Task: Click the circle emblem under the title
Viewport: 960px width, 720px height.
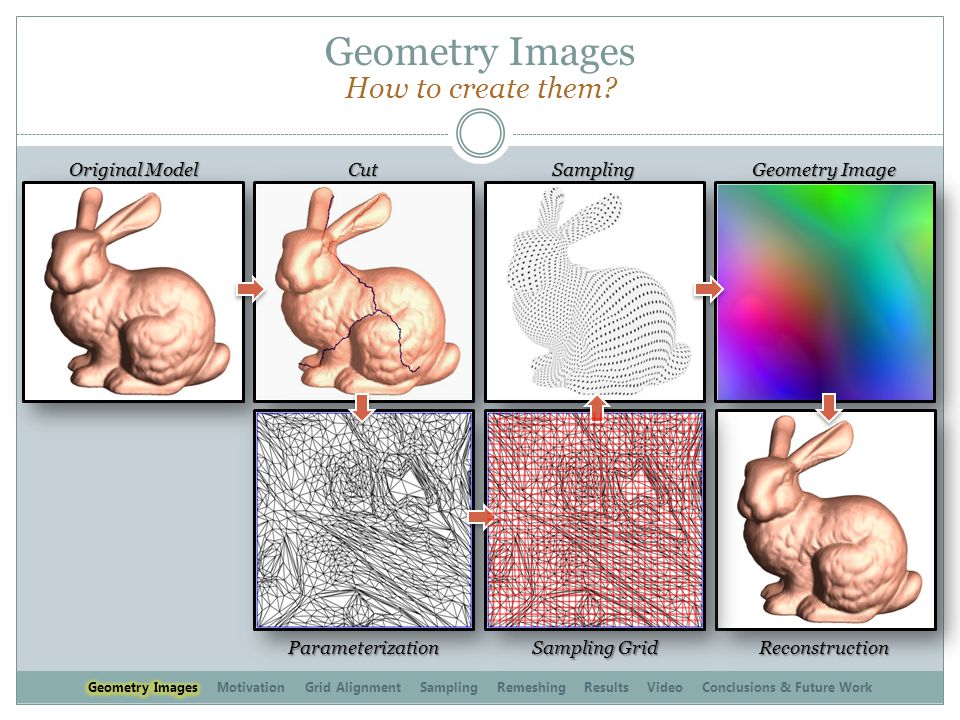Action: pos(481,133)
